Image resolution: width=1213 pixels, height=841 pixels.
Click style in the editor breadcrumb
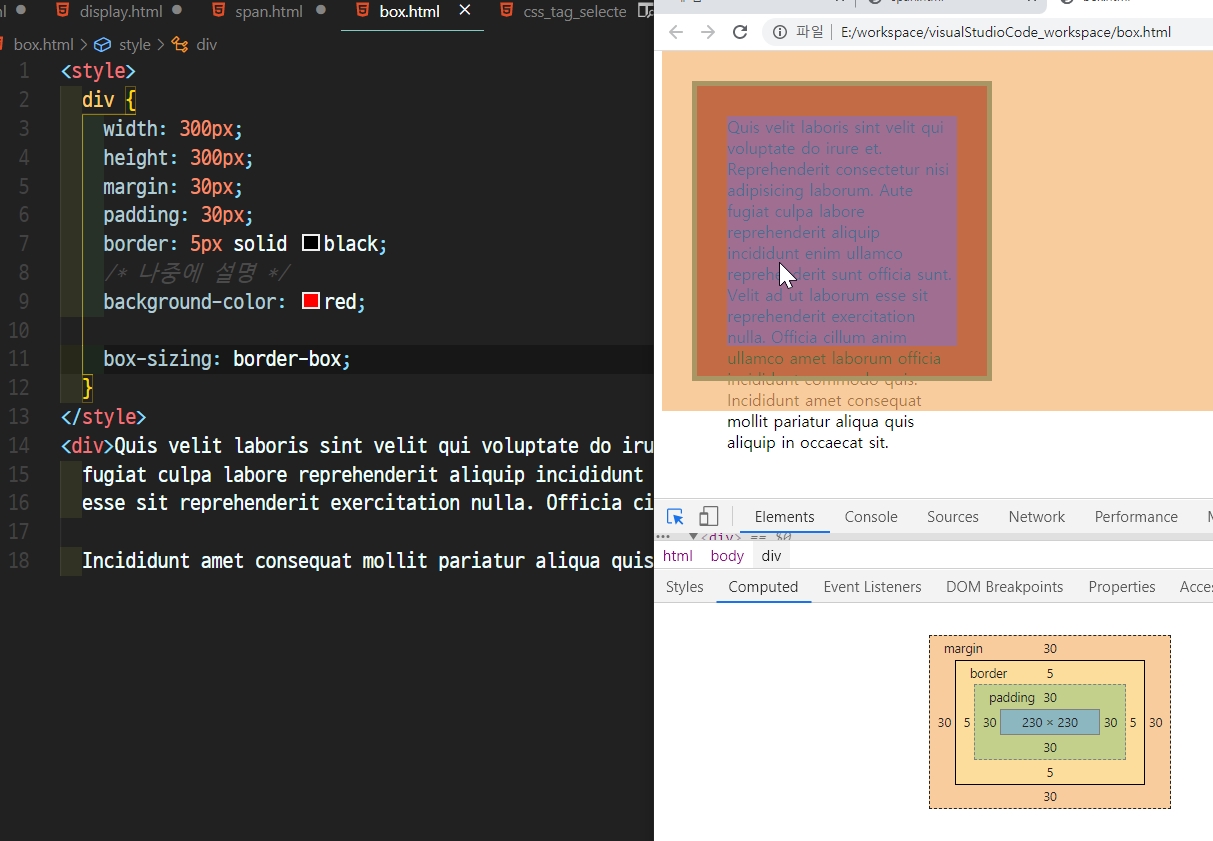point(134,45)
